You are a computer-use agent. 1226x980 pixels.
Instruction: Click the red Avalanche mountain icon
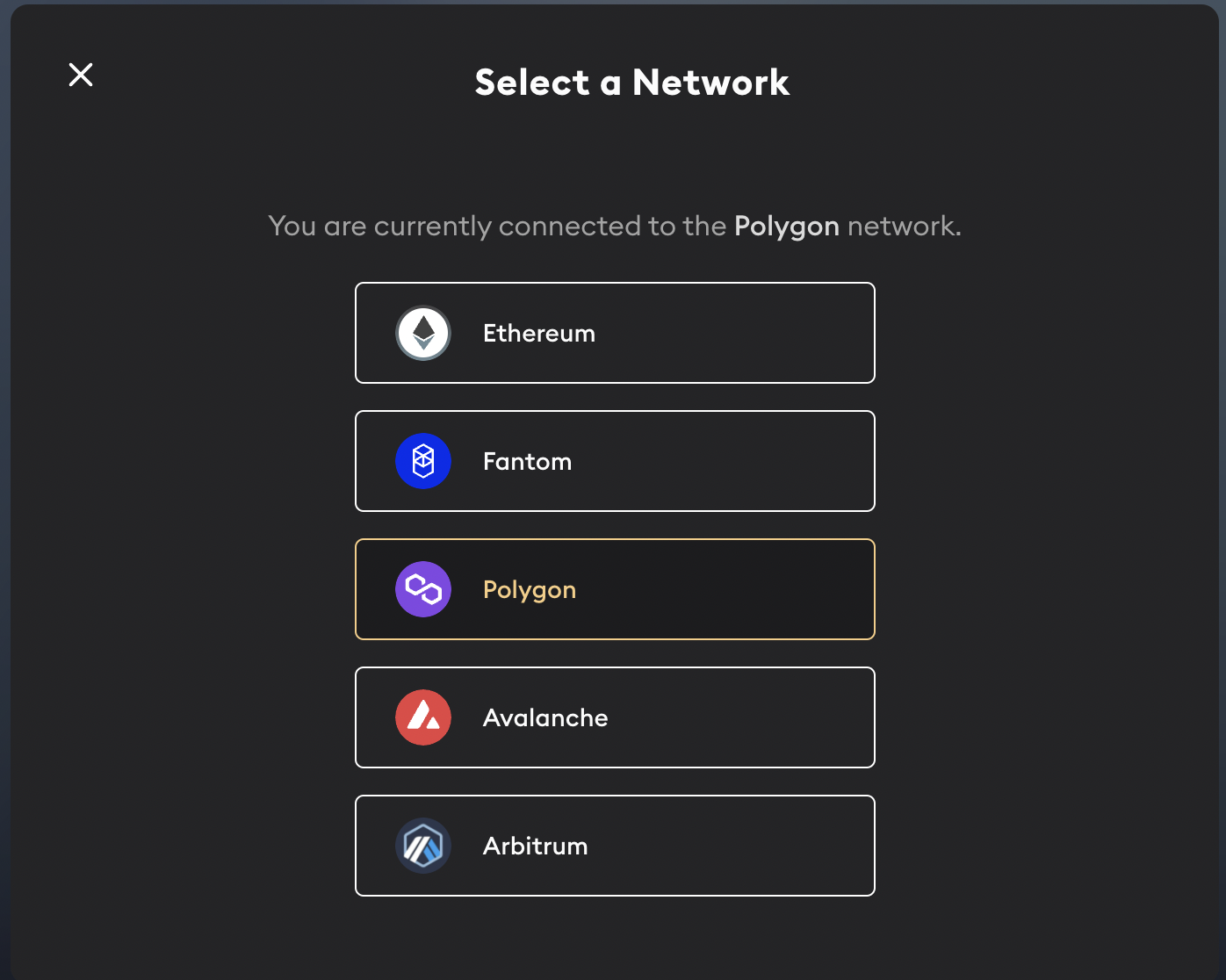(423, 717)
